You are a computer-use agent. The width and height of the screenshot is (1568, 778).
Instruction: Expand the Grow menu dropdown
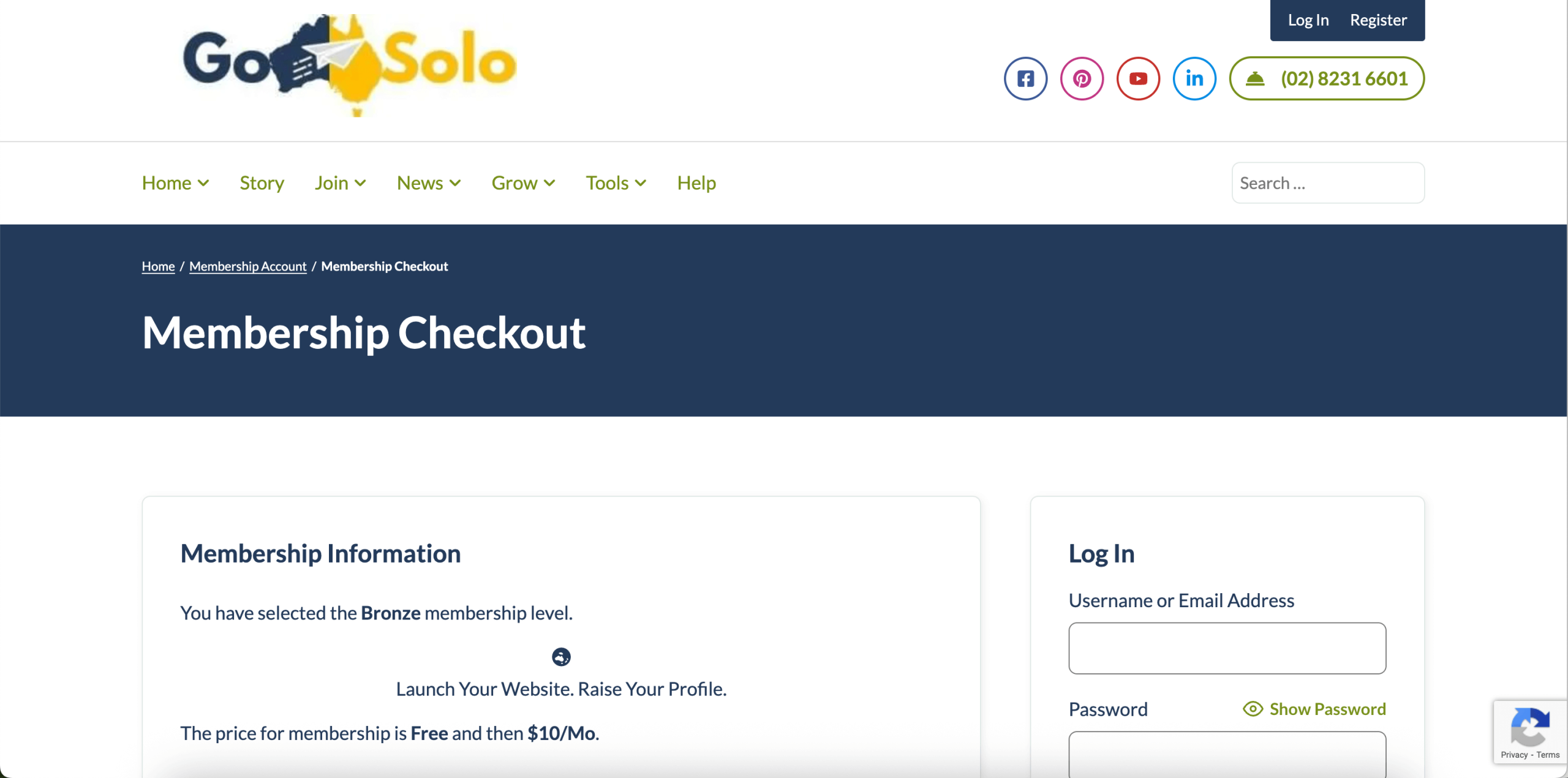(x=524, y=183)
